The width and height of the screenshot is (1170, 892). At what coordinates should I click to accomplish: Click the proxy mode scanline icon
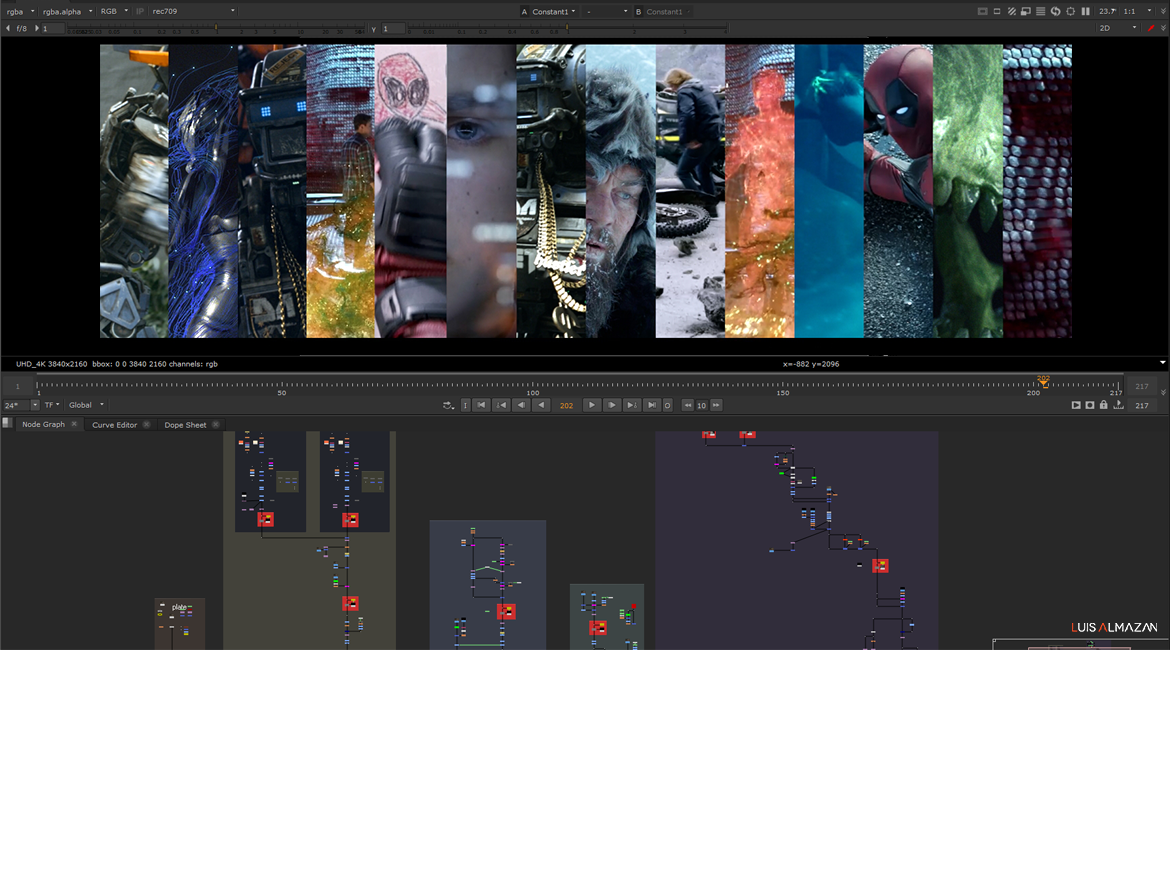tap(1041, 11)
